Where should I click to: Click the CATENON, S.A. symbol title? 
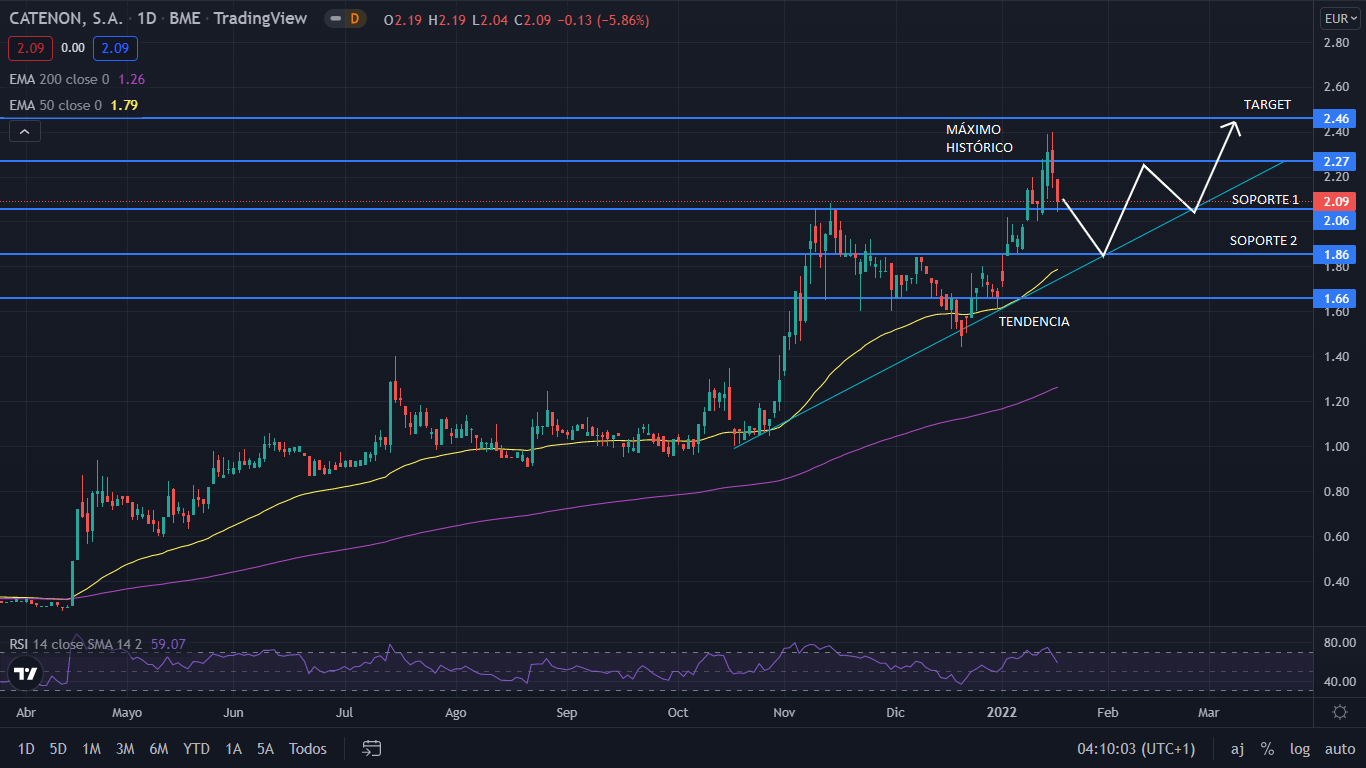[x=65, y=19]
